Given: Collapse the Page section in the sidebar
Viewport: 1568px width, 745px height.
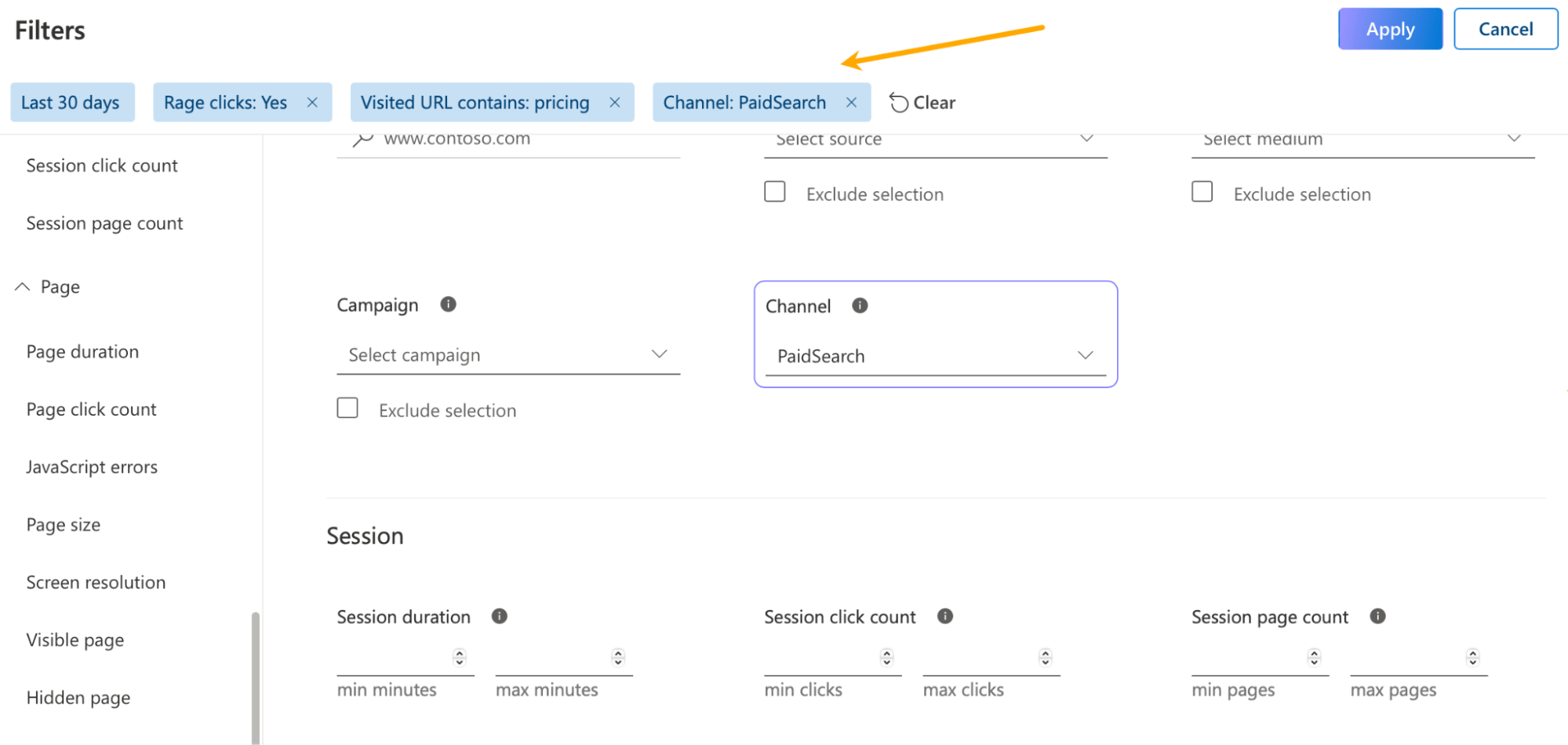Looking at the screenshot, I should click(x=22, y=286).
